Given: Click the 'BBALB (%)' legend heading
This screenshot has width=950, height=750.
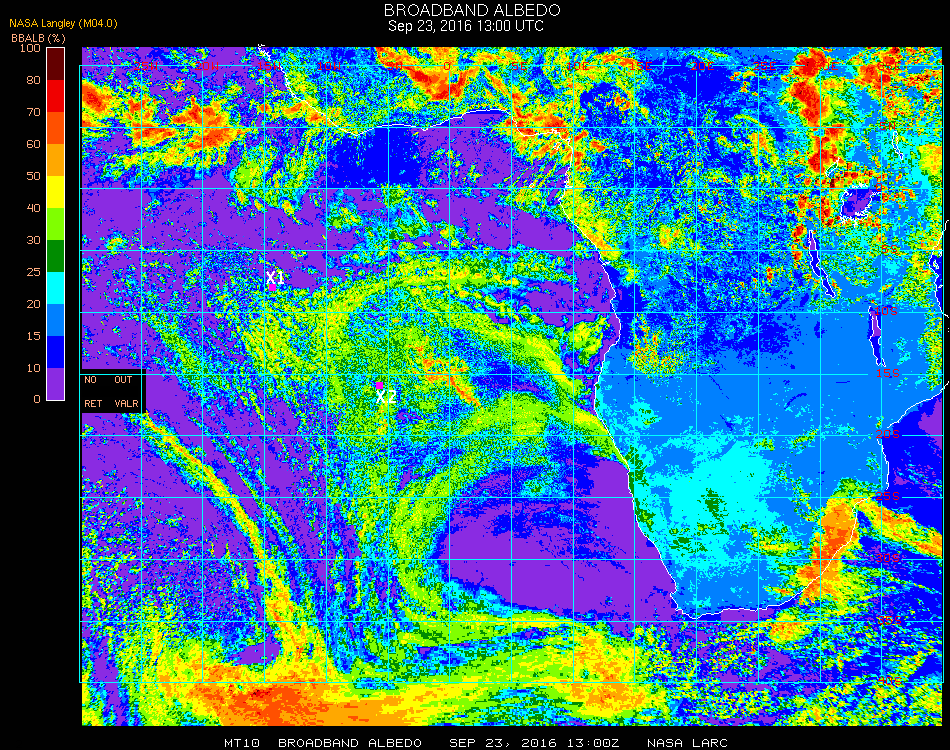Looking at the screenshot, I should 38,38.
